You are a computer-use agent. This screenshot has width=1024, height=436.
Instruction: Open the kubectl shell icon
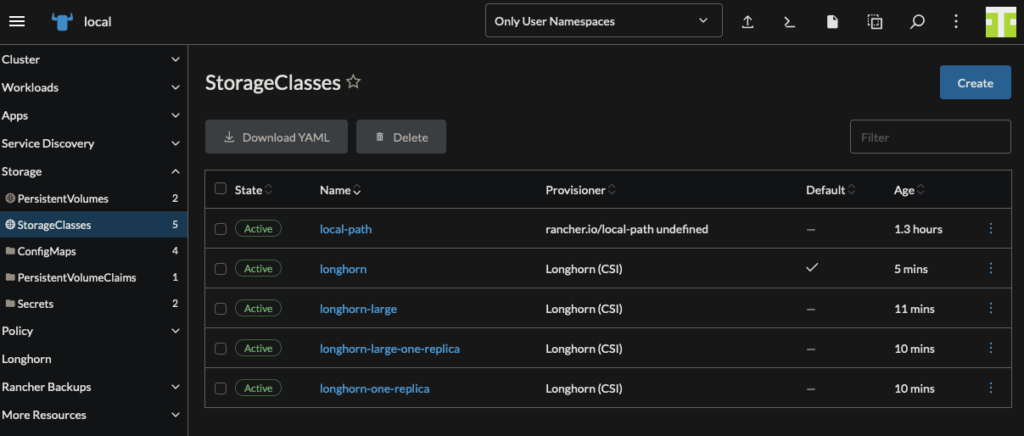click(x=789, y=22)
